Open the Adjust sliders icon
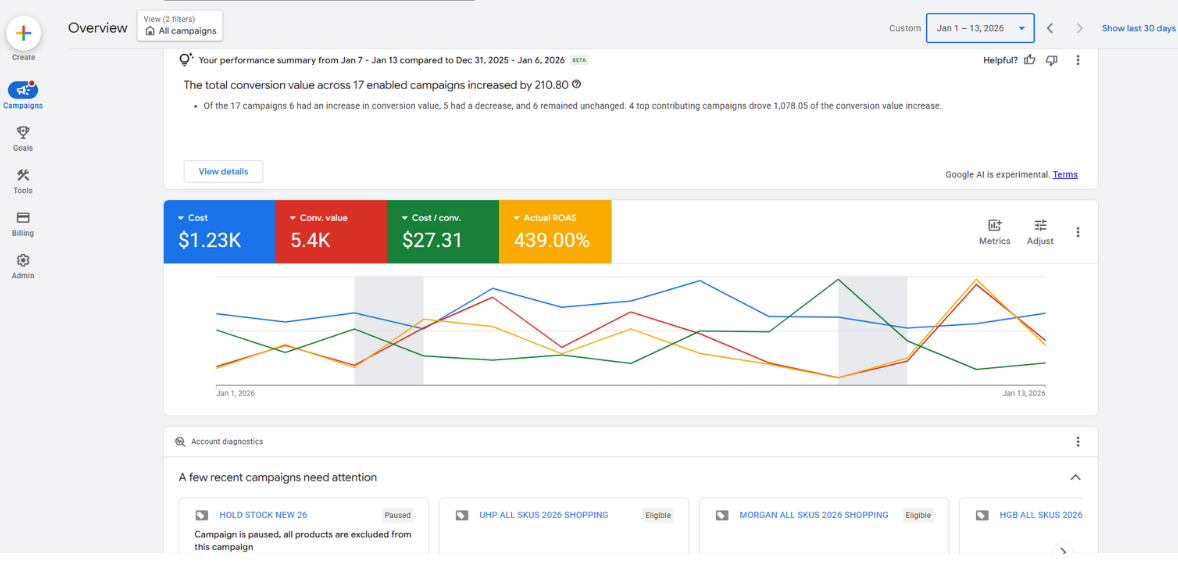Image resolution: width=1178 pixels, height=566 pixels. (x=1041, y=225)
